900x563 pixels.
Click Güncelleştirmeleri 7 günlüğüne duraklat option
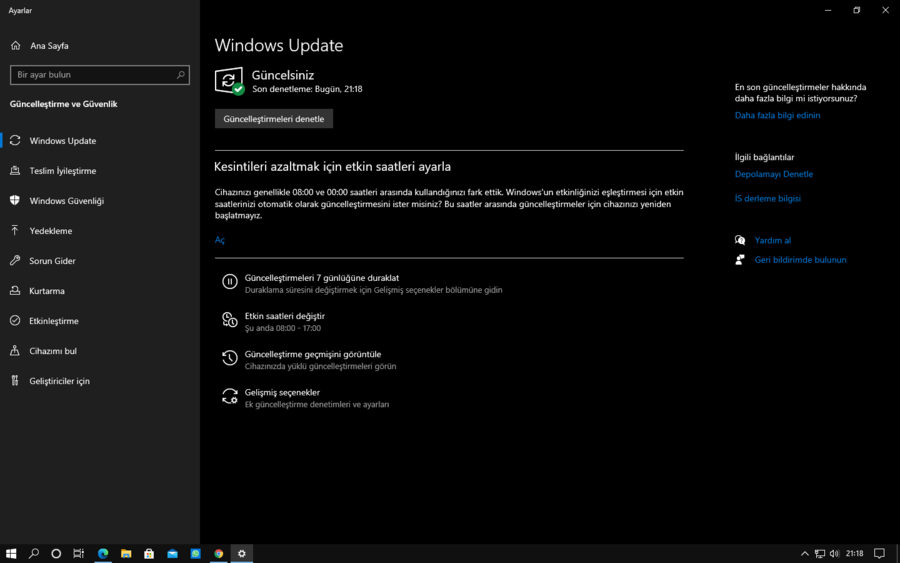pos(321,278)
